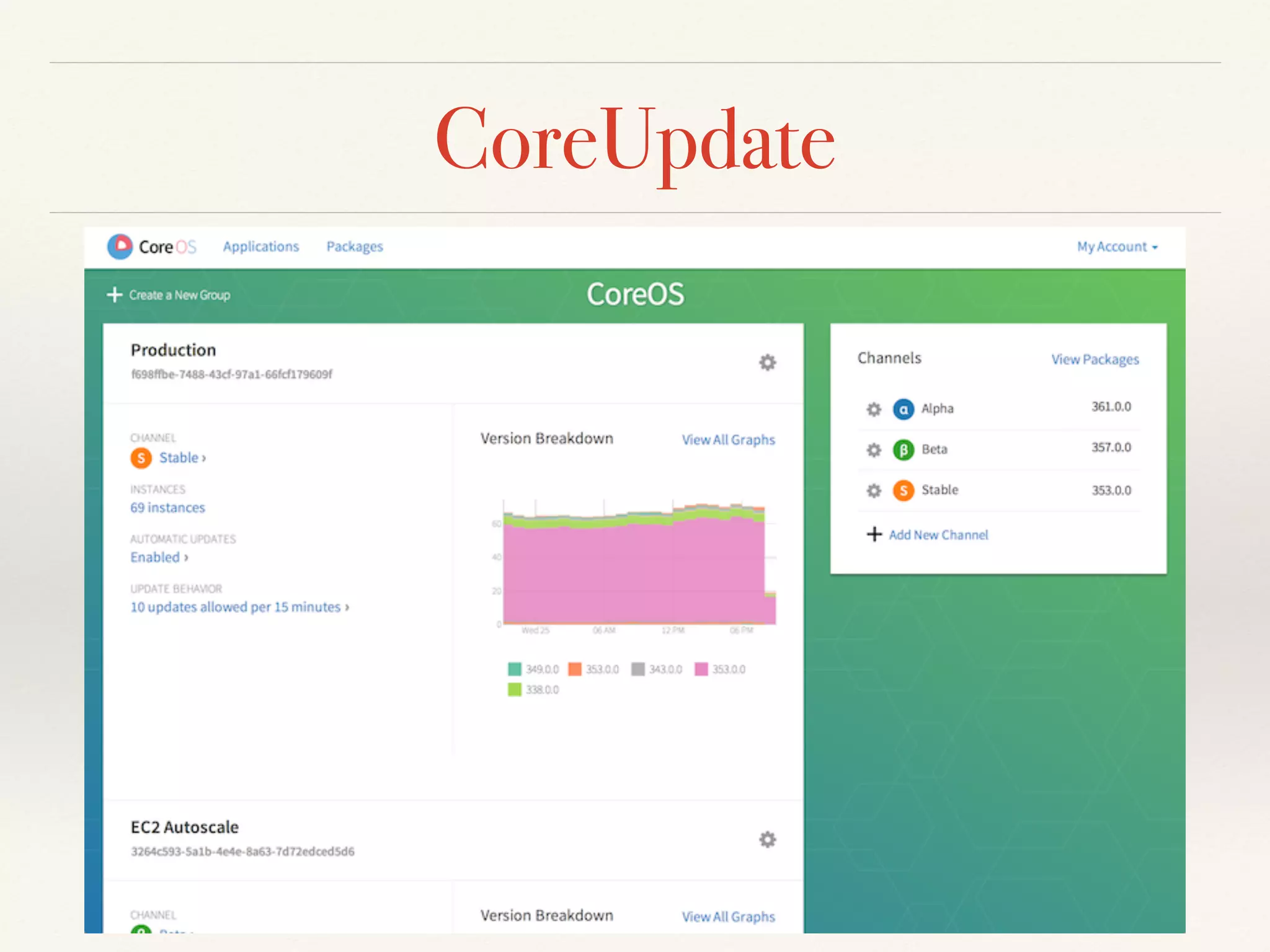Viewport: 1270px width, 952px height.
Task: Select the gray 343.0.0 legend swatch
Action: [x=638, y=669]
